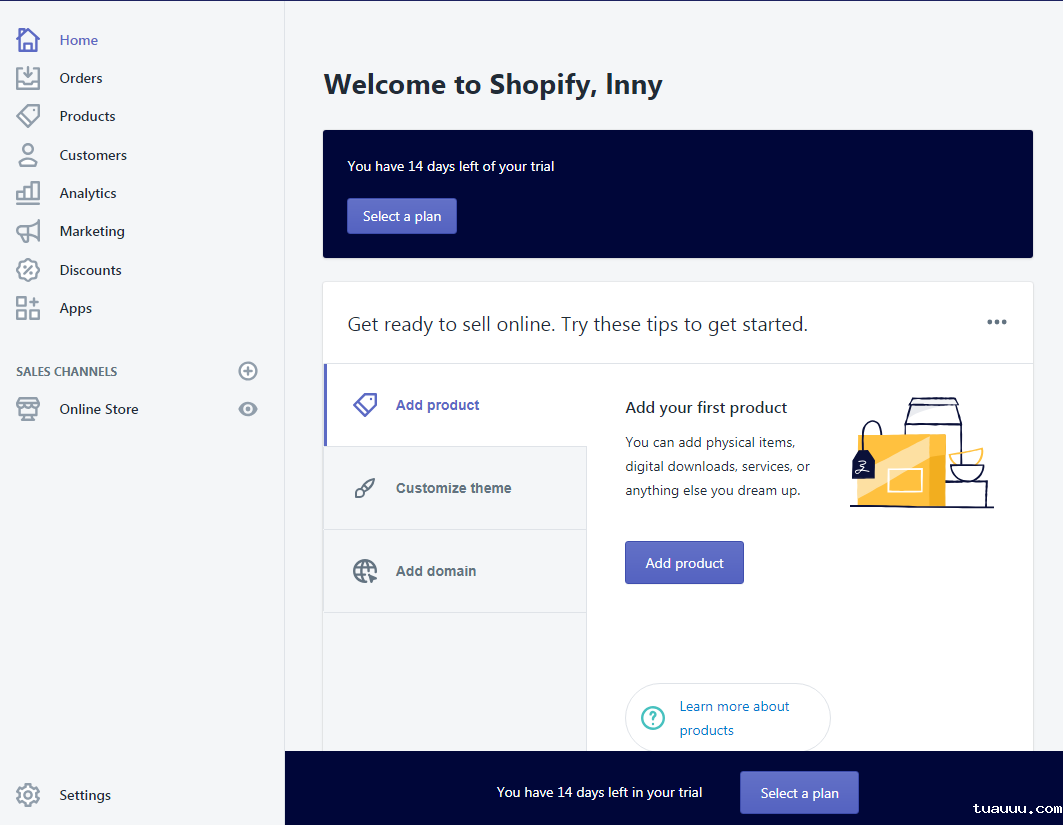Click the Online Store storefront icon
Screen dimensions: 1063x825
[x=28, y=409]
